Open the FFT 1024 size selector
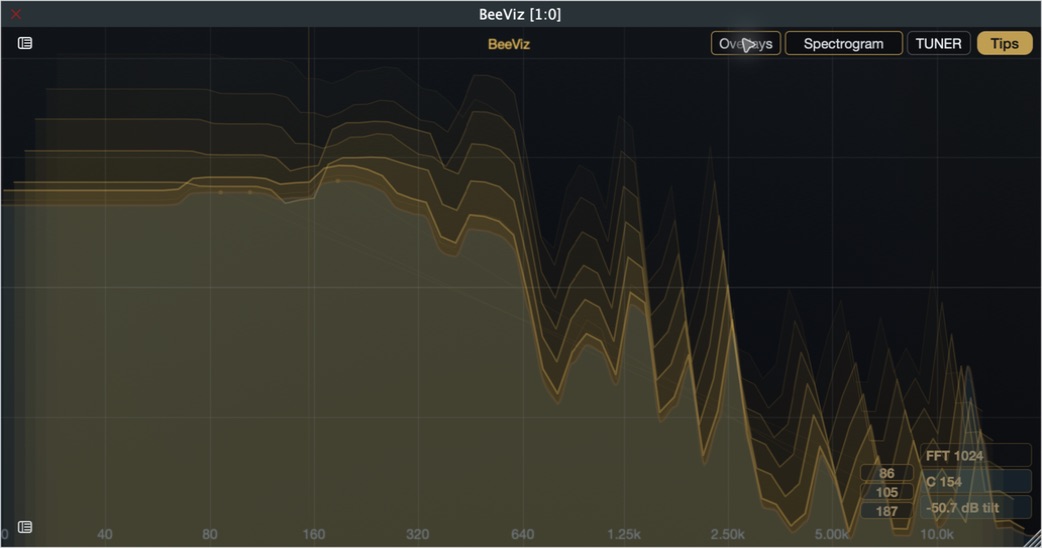Screen dimensions: 1042x548 point(976,456)
